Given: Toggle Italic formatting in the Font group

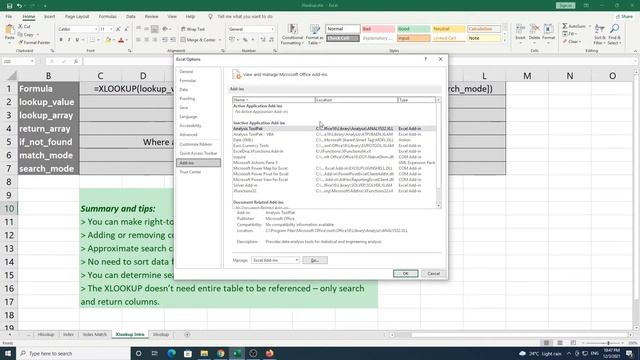Looking at the screenshot, I should 69,40.
